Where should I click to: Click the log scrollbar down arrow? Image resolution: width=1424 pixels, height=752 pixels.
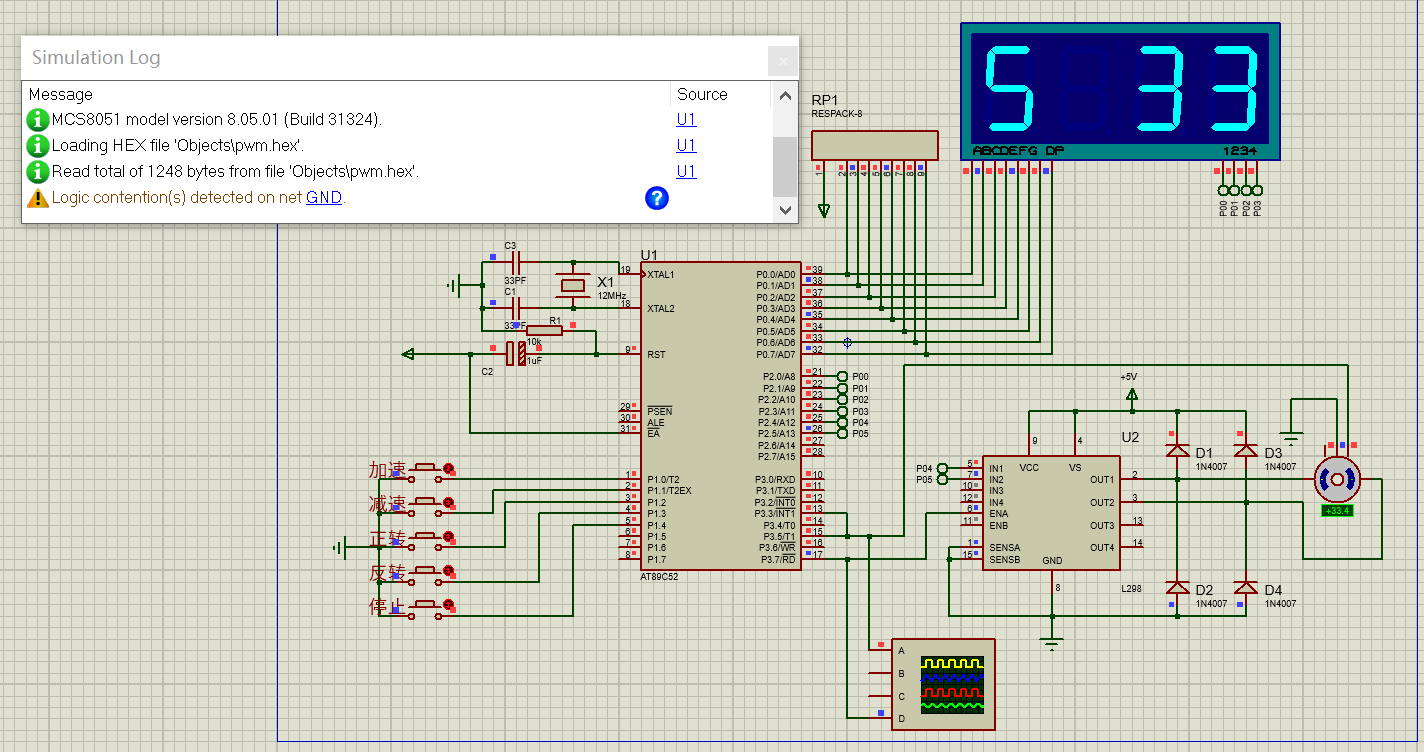[785, 210]
